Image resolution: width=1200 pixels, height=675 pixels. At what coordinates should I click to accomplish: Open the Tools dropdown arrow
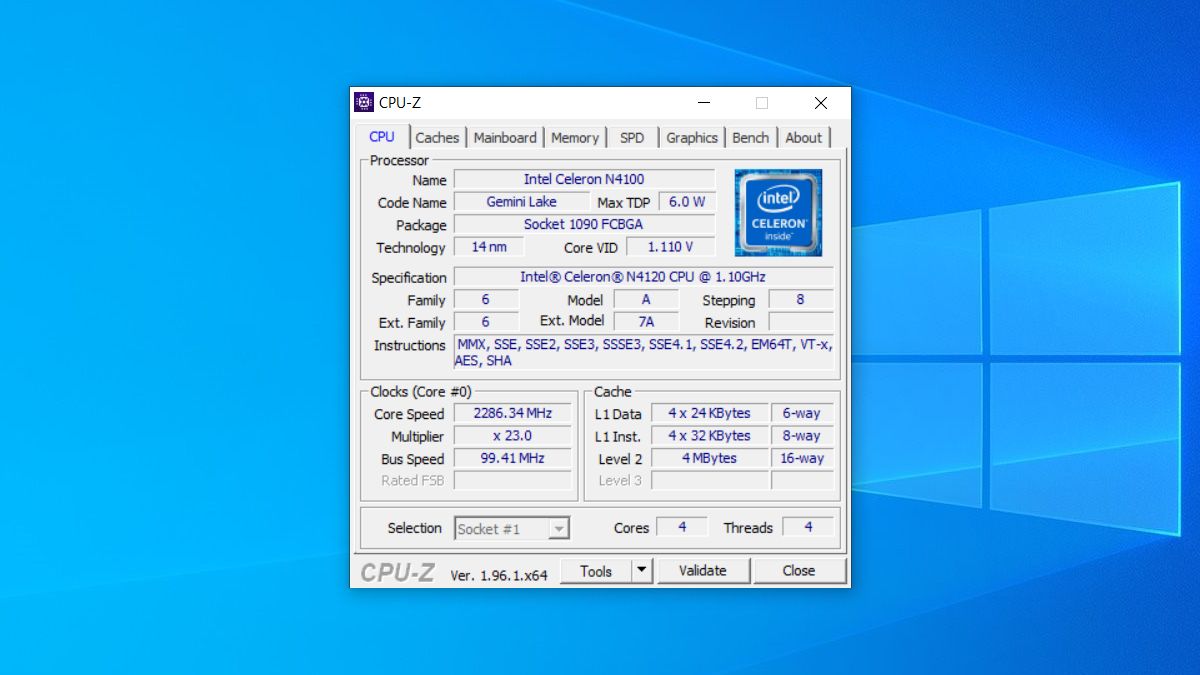coord(642,571)
